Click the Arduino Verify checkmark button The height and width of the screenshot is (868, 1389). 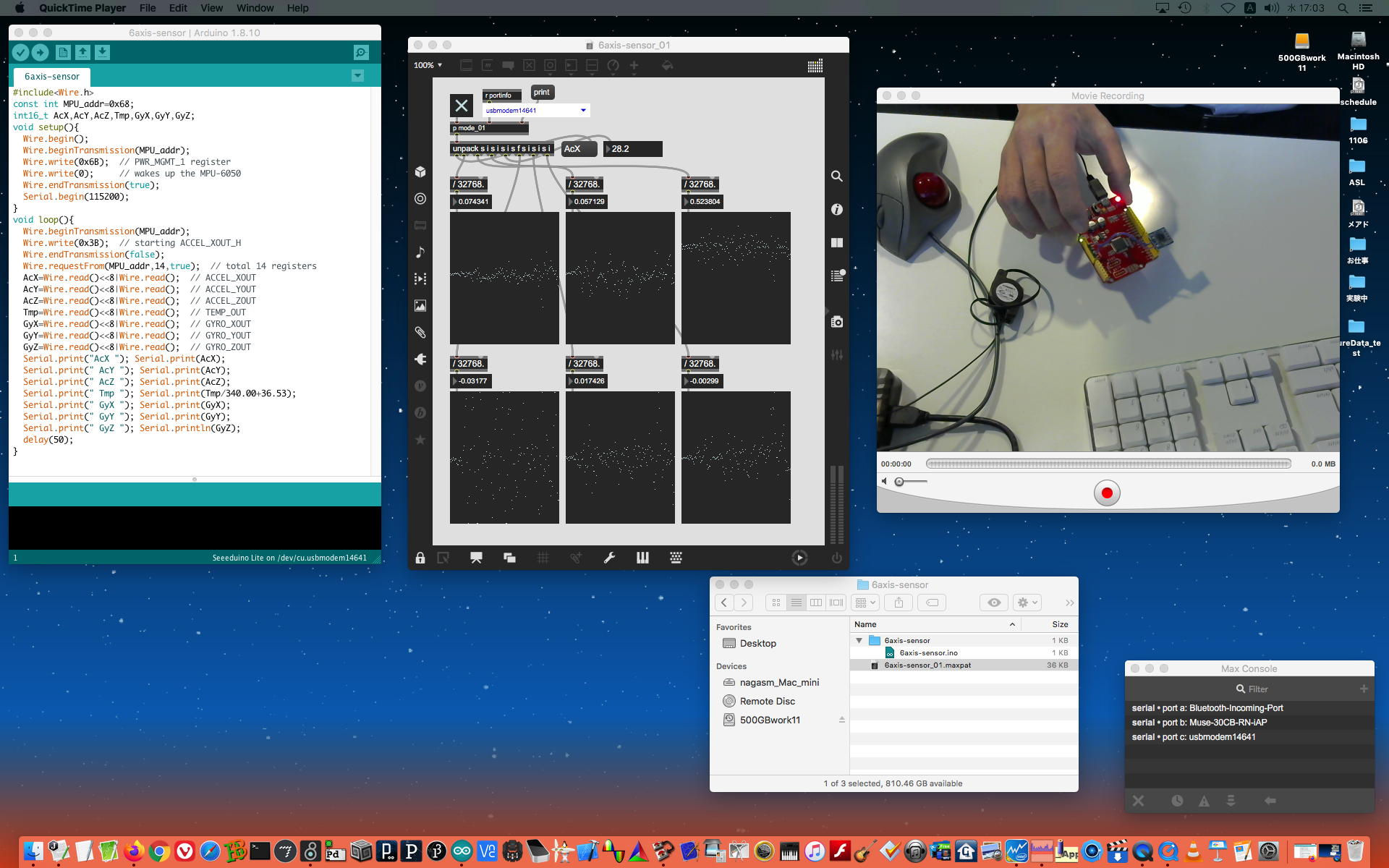click(20, 52)
